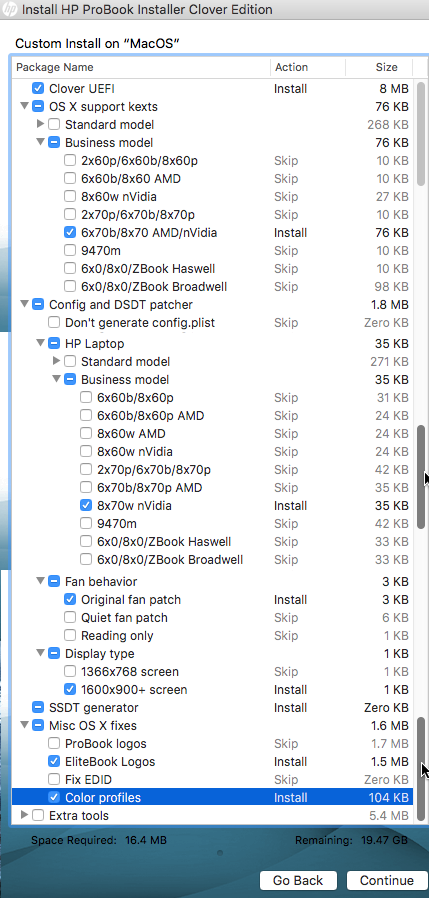Image resolution: width=429 pixels, height=898 pixels.
Task: Enable the Fix EDID checkbox
Action: click(54, 780)
